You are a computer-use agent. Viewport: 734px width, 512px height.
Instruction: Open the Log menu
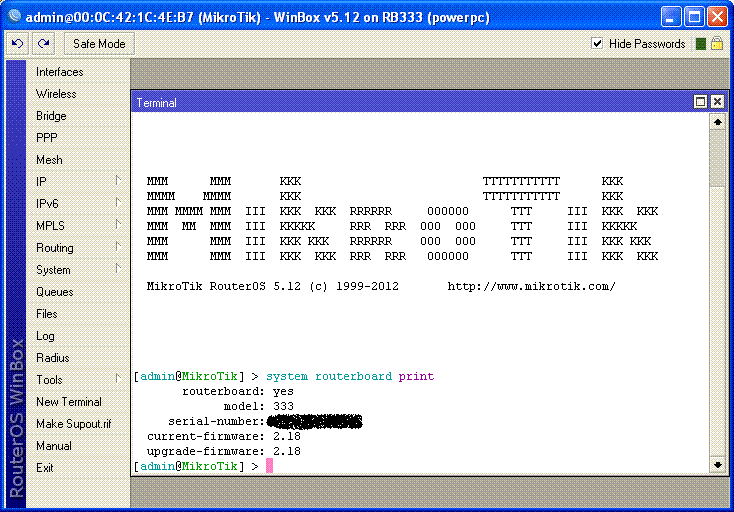tap(45, 336)
